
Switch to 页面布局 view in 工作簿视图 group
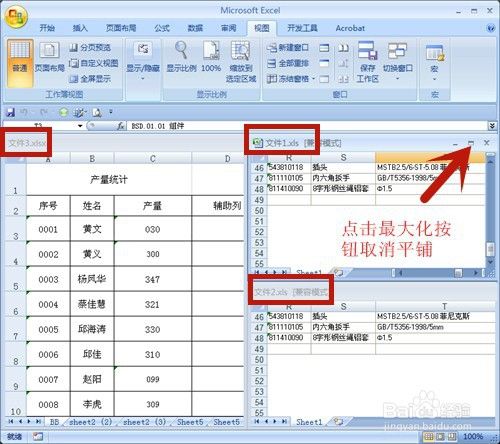50,57
